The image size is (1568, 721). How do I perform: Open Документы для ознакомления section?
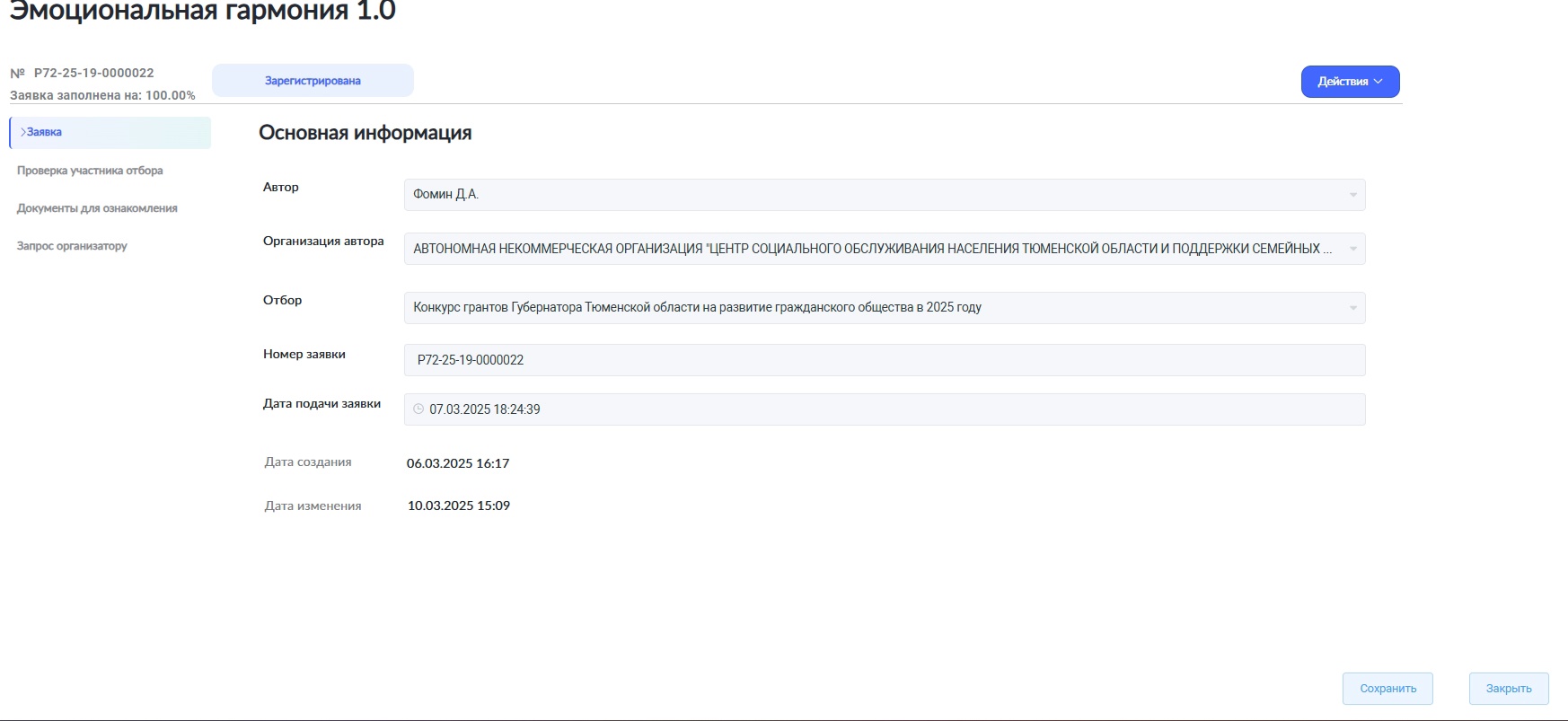[x=97, y=208]
